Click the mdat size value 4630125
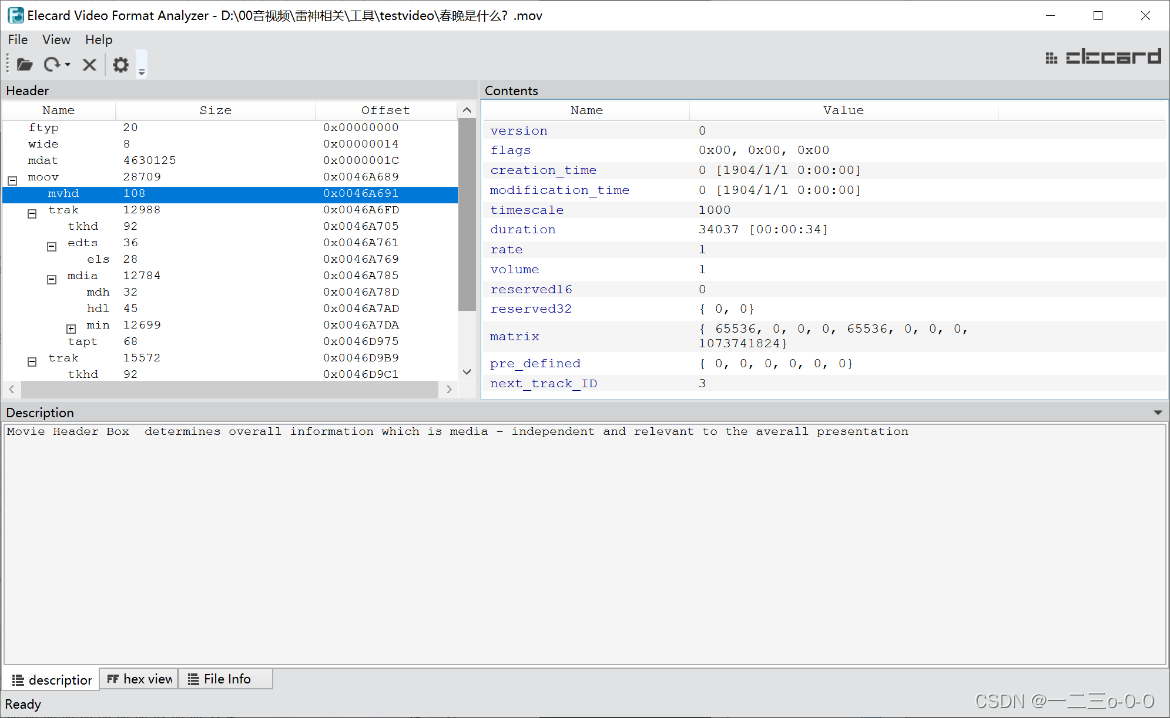This screenshot has width=1170, height=718. 149,160
